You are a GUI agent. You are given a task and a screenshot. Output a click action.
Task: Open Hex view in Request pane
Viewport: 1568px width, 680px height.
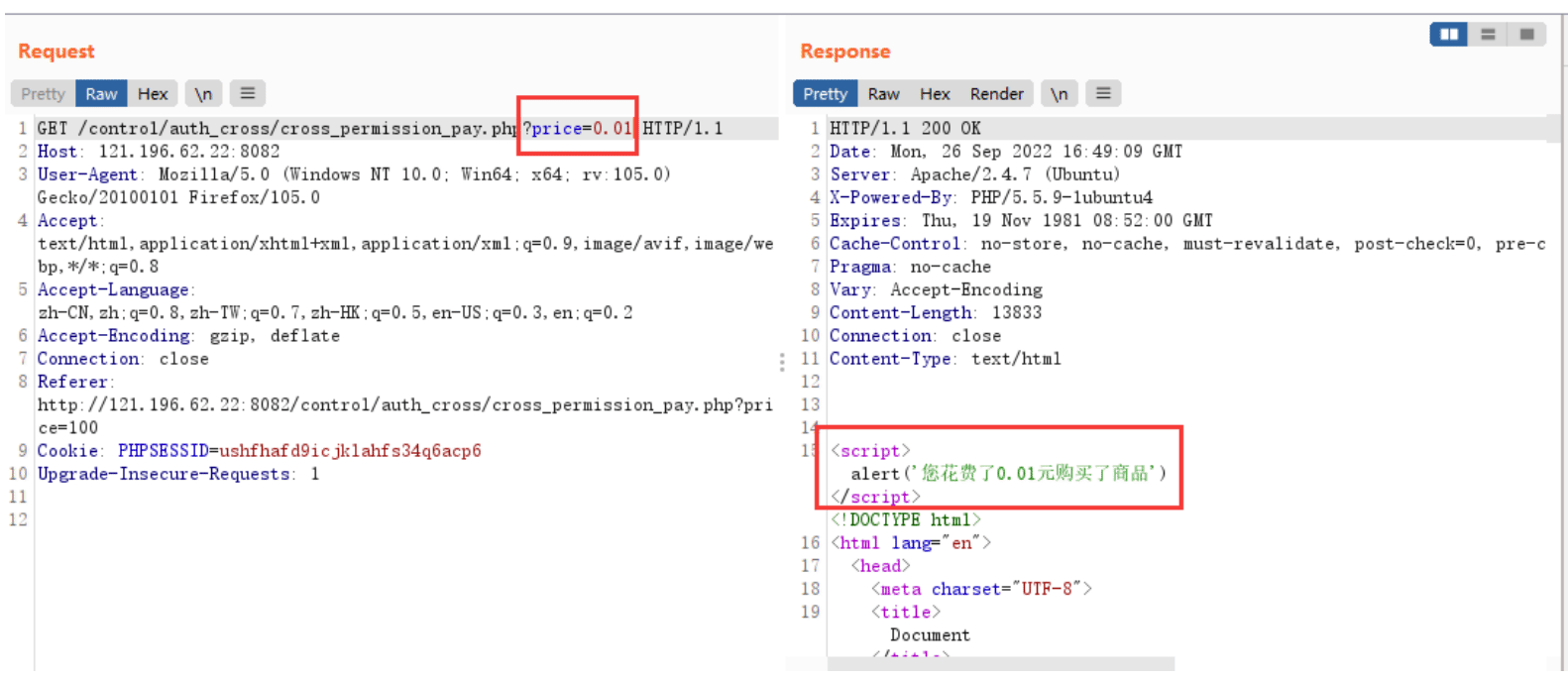[153, 93]
